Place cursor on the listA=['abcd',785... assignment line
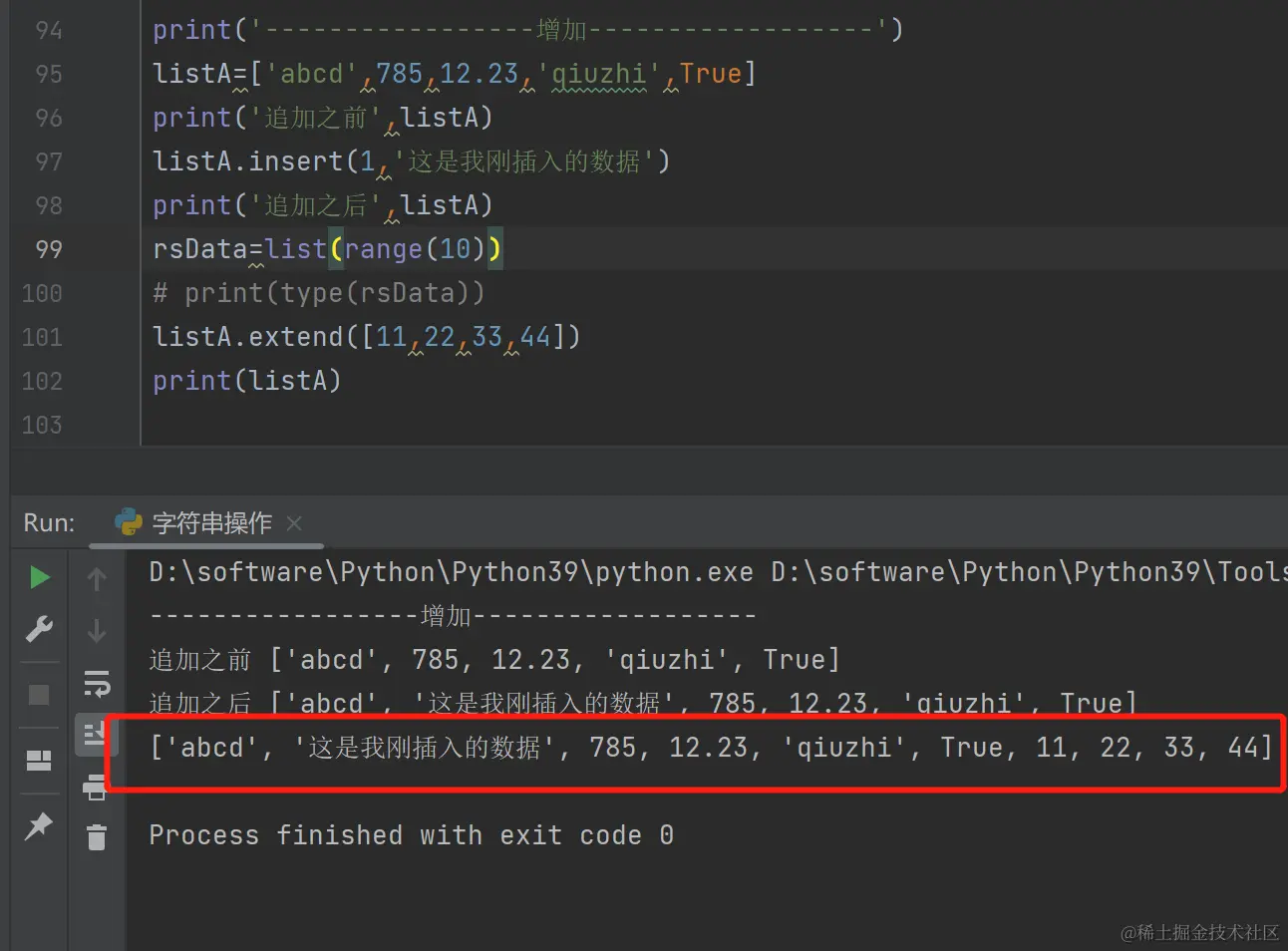 pyautogui.click(x=455, y=74)
